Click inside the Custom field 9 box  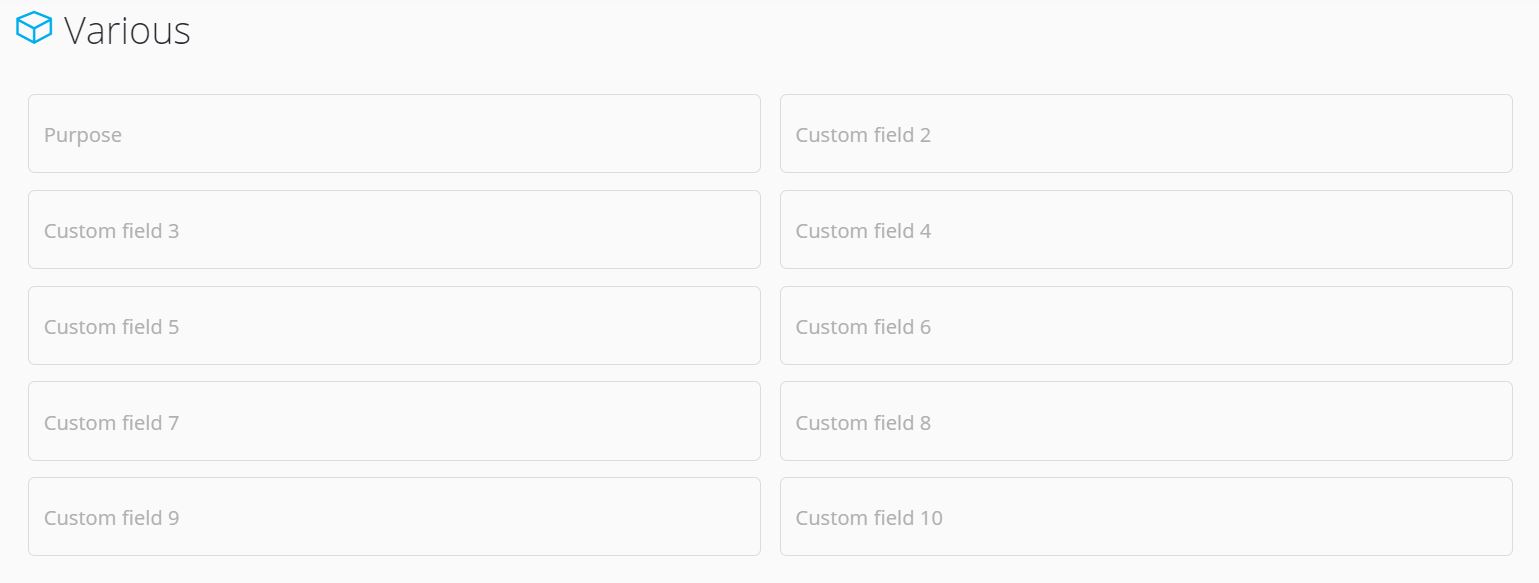(394, 517)
